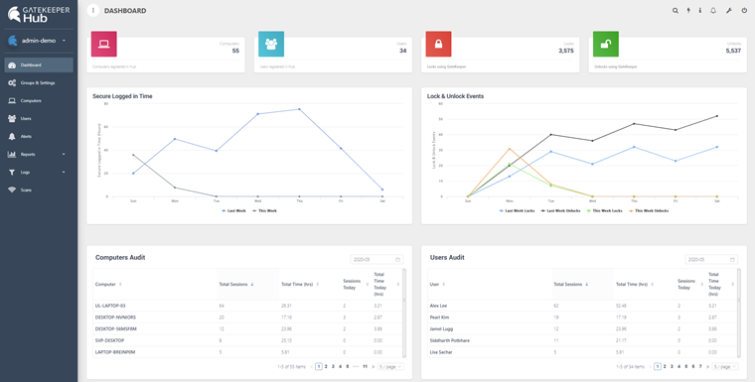This screenshot has height=382, width=755.
Task: Click Thursday peak point on Last Week line
Action: coord(299,109)
